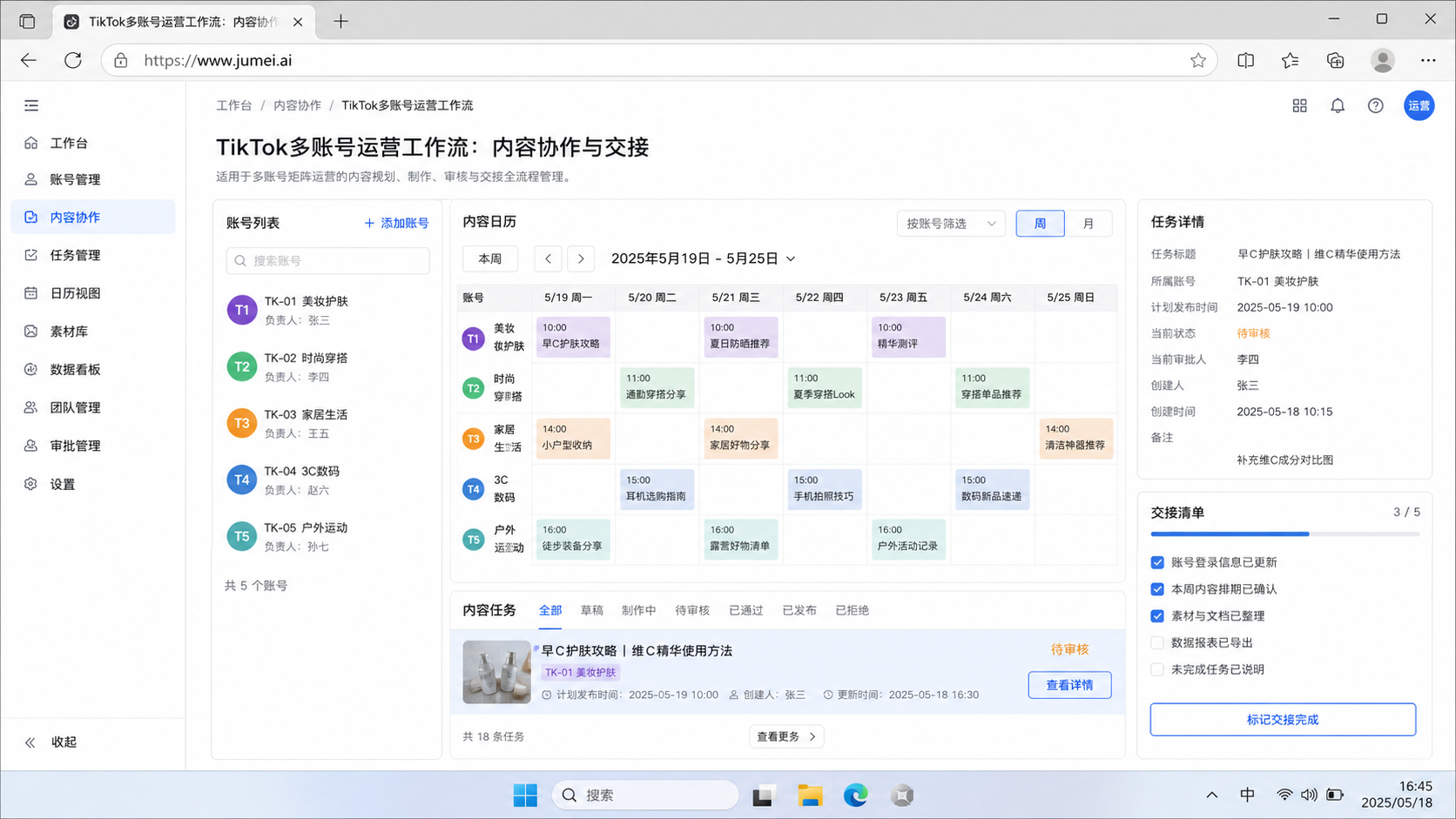
Task: Open the 早C护肤攻略 task thumbnail image
Action: [x=496, y=672]
